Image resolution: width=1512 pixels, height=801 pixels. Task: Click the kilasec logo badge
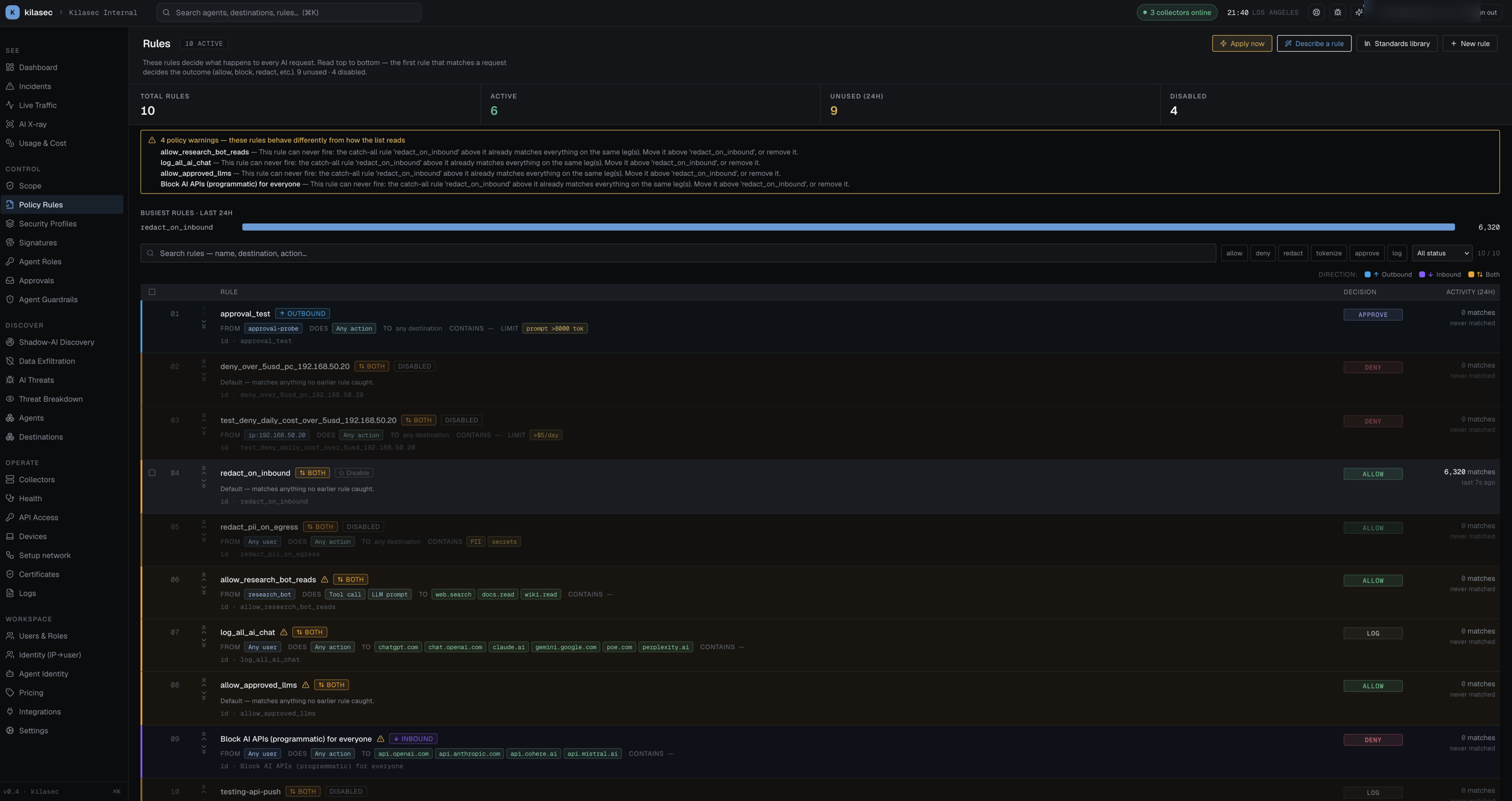coord(12,13)
